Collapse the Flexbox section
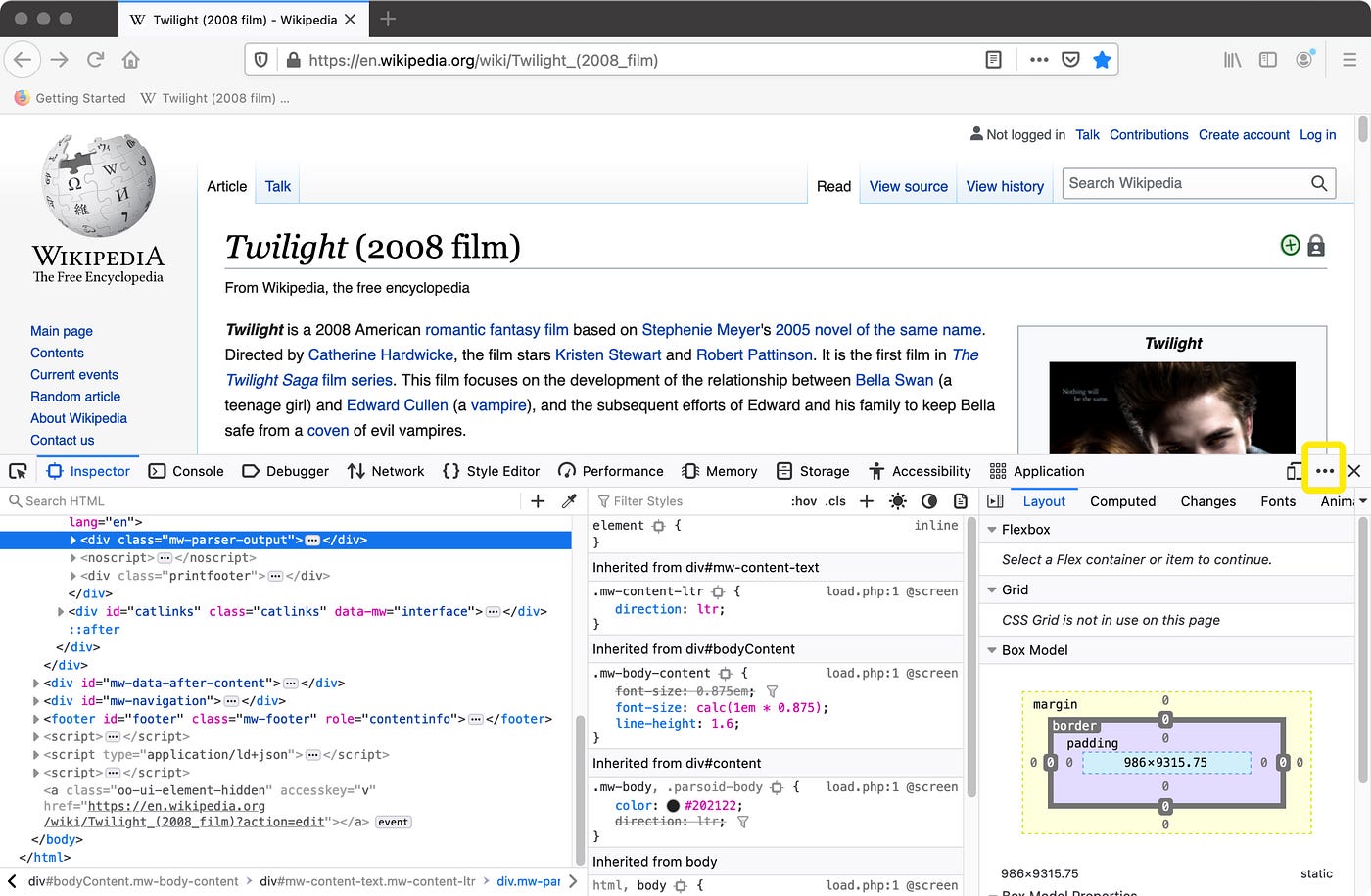This screenshot has width=1371, height=896. (x=992, y=530)
